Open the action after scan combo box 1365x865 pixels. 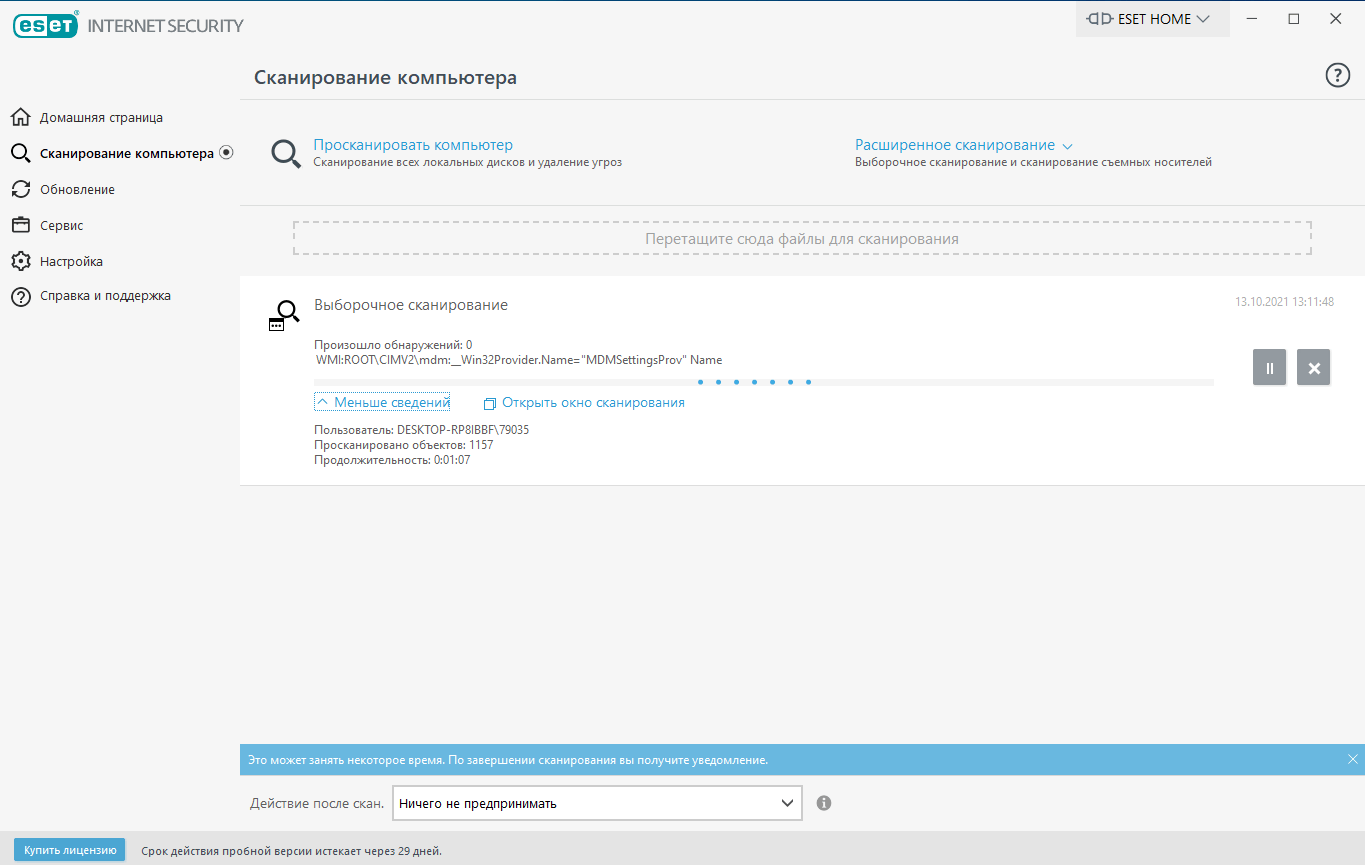pos(597,803)
